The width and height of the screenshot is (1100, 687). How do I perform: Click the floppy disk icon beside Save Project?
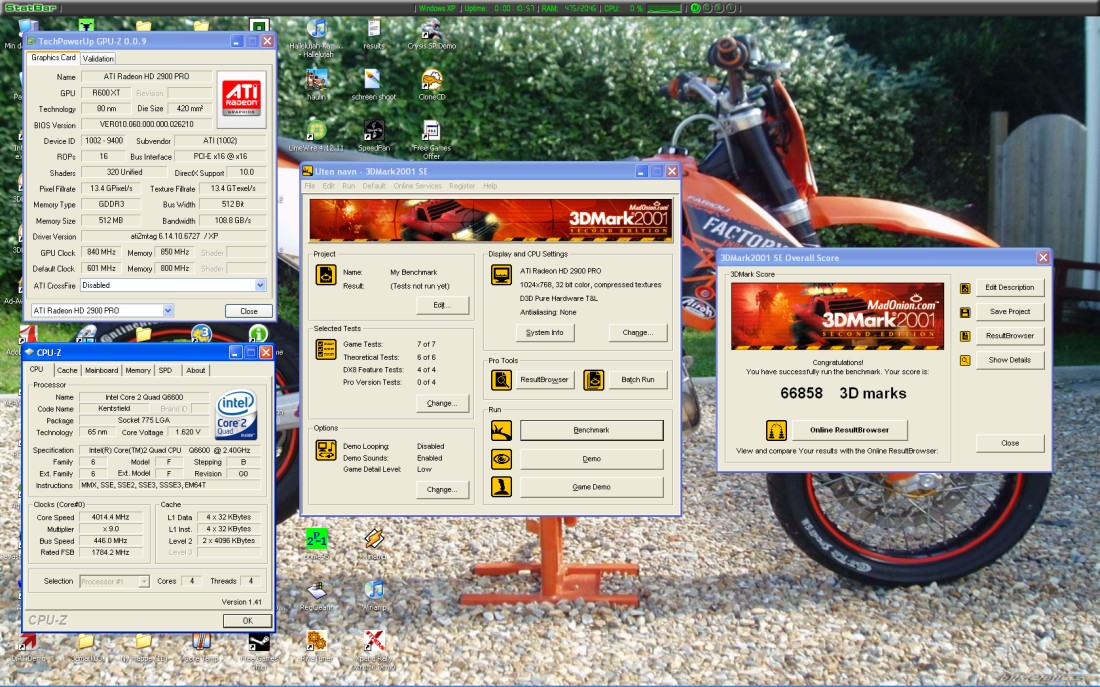[965, 312]
